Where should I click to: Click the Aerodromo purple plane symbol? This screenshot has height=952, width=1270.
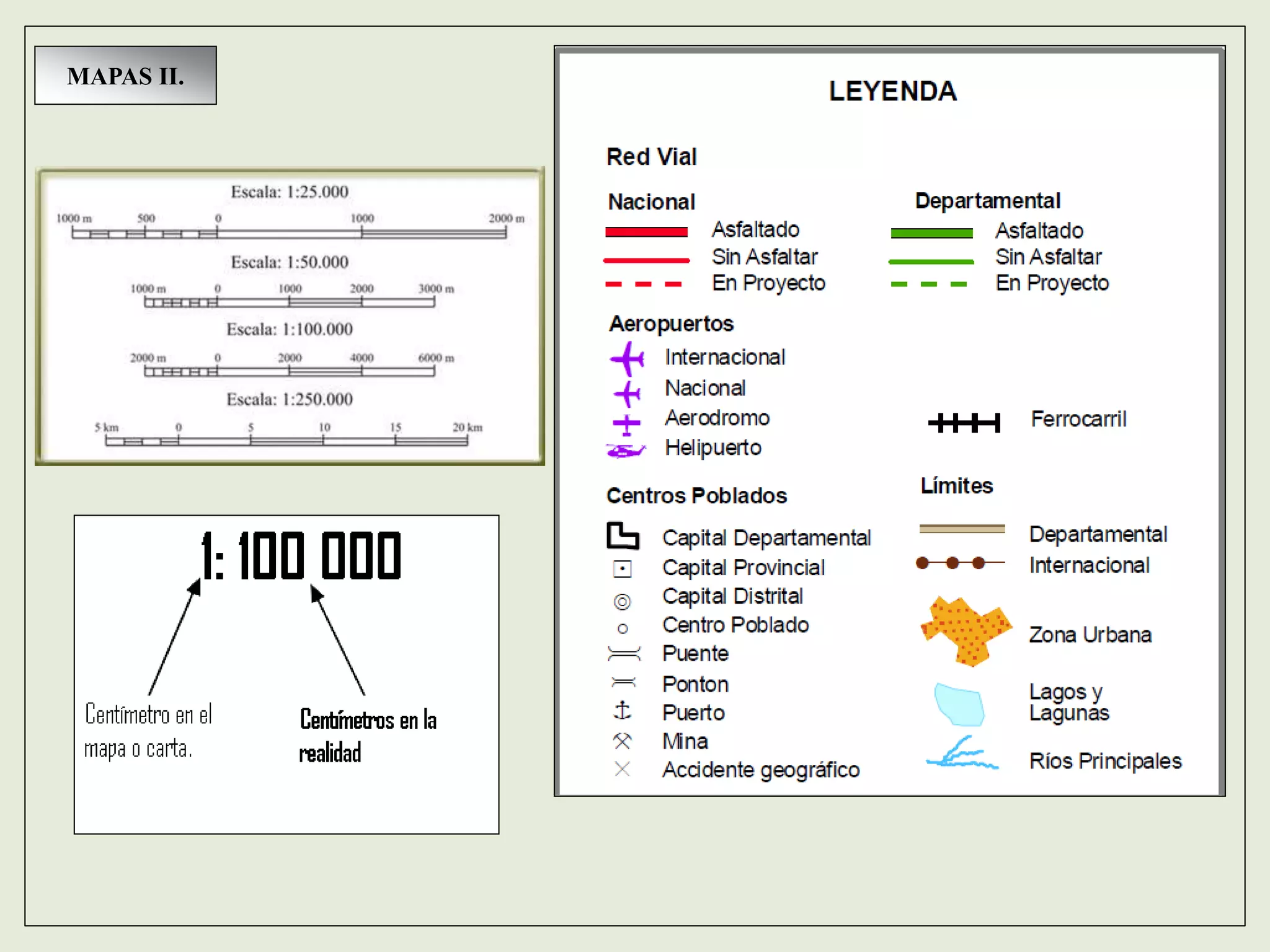[626, 424]
